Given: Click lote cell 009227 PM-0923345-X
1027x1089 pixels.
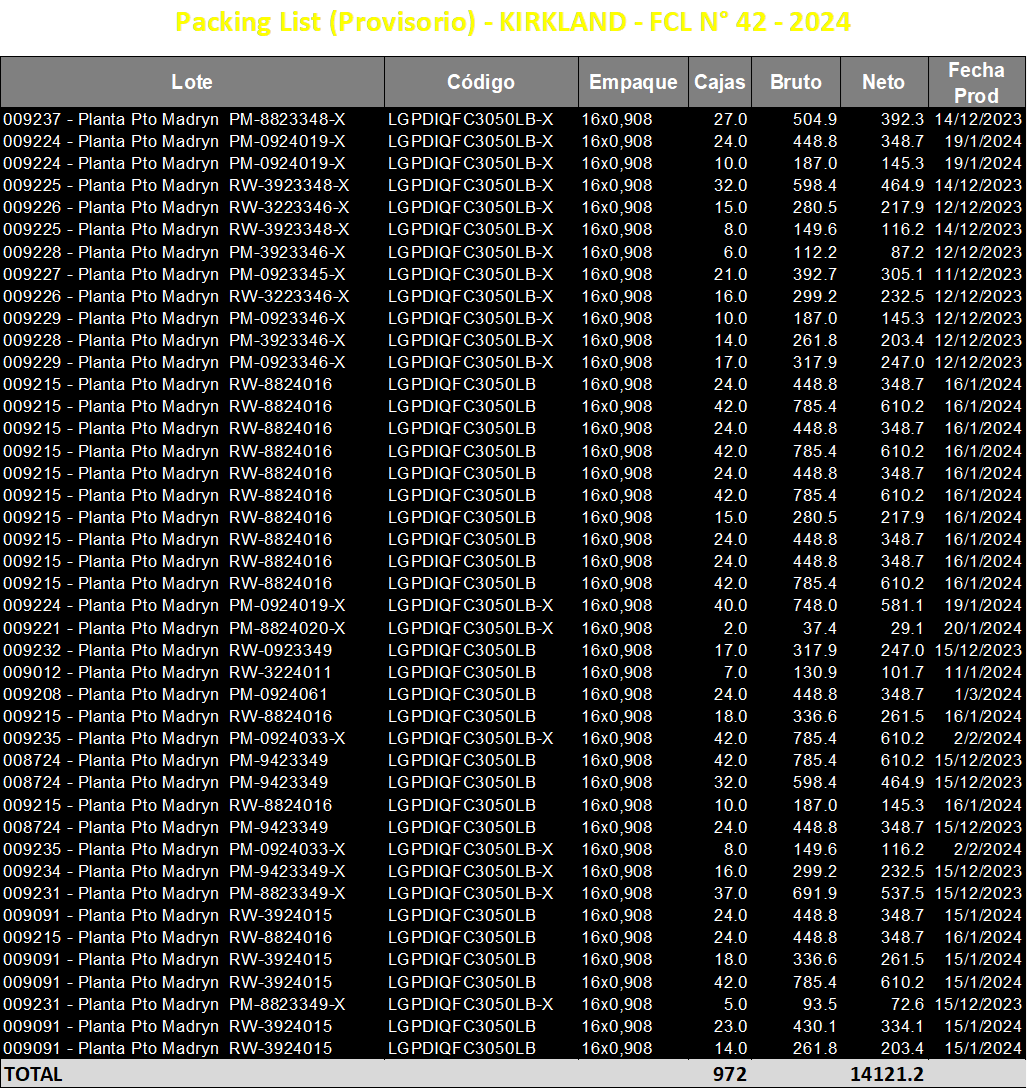Looking at the screenshot, I should point(174,274).
